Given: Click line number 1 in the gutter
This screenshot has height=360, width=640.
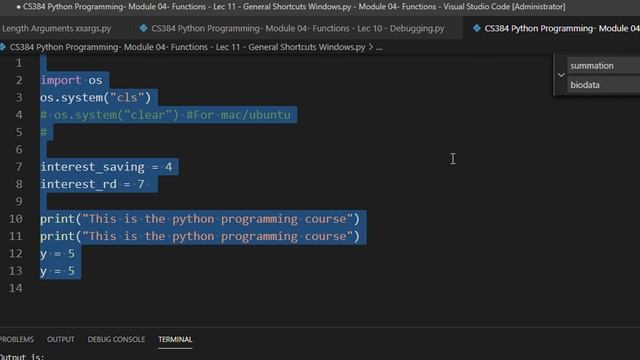Looking at the screenshot, I should click(19, 63).
